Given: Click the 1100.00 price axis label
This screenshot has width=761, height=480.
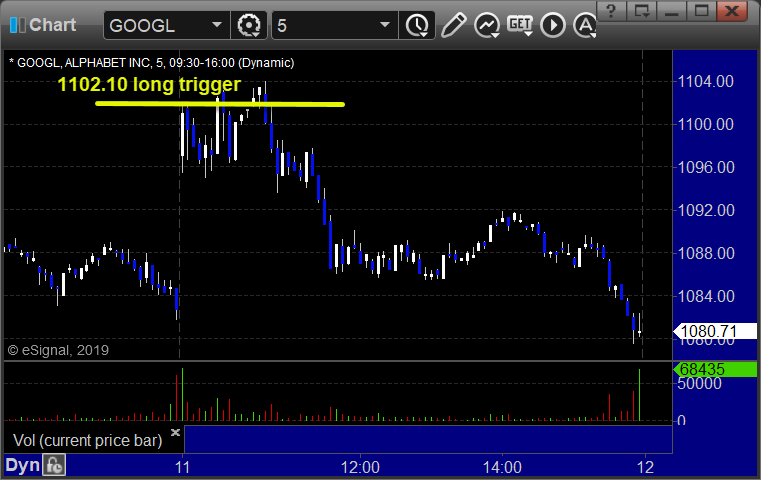Looking at the screenshot, I should [706, 124].
